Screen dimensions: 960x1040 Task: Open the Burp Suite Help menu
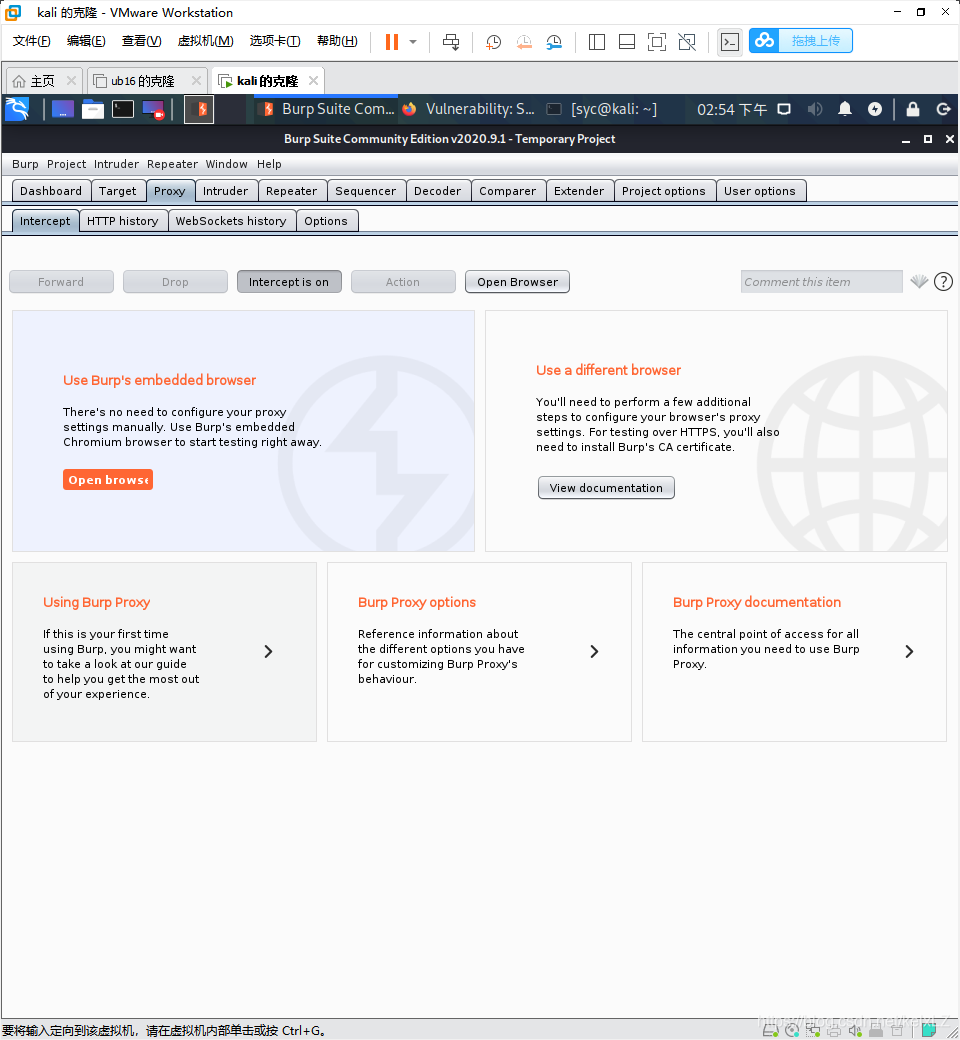point(269,164)
